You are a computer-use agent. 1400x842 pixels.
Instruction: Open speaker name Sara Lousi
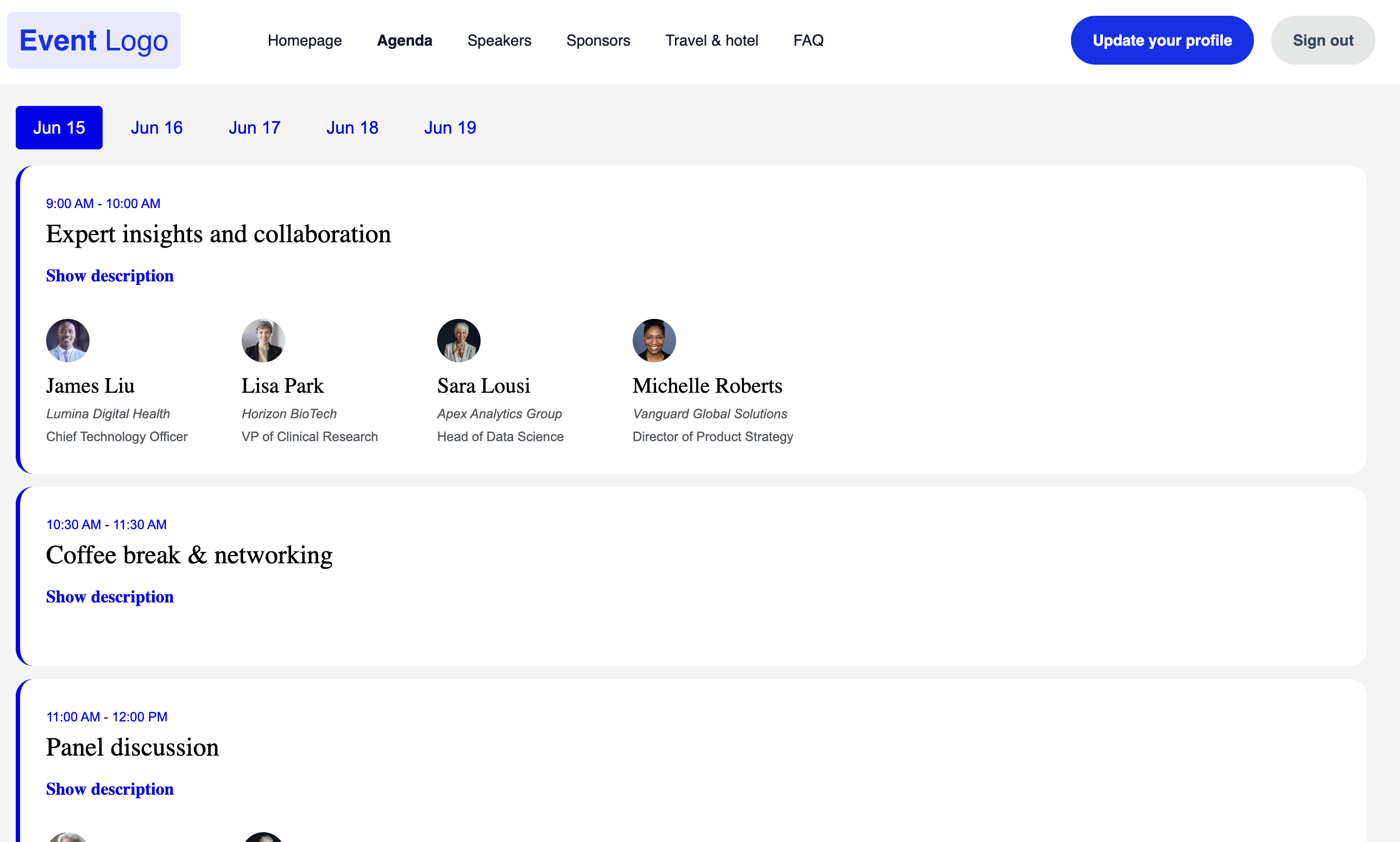[x=484, y=386]
